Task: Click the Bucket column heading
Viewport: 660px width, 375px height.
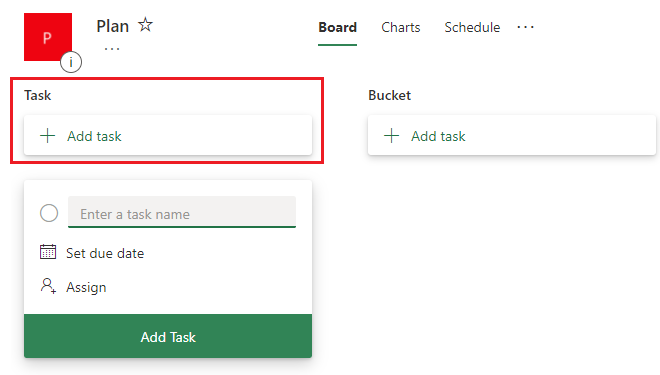Action: pyautogui.click(x=390, y=96)
